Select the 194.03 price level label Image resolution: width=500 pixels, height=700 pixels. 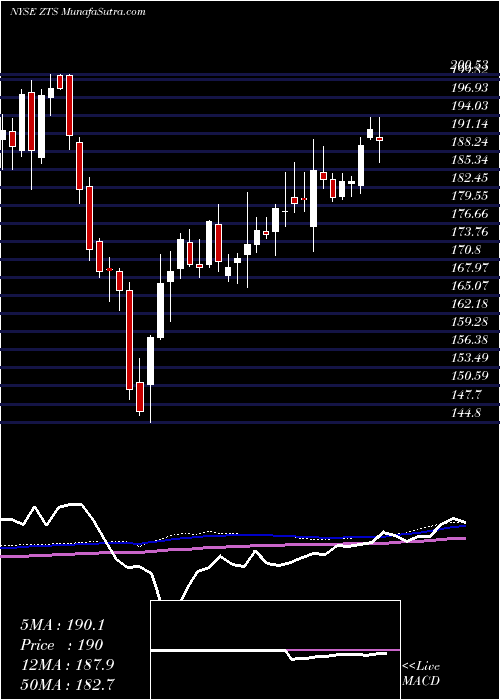pos(469,106)
